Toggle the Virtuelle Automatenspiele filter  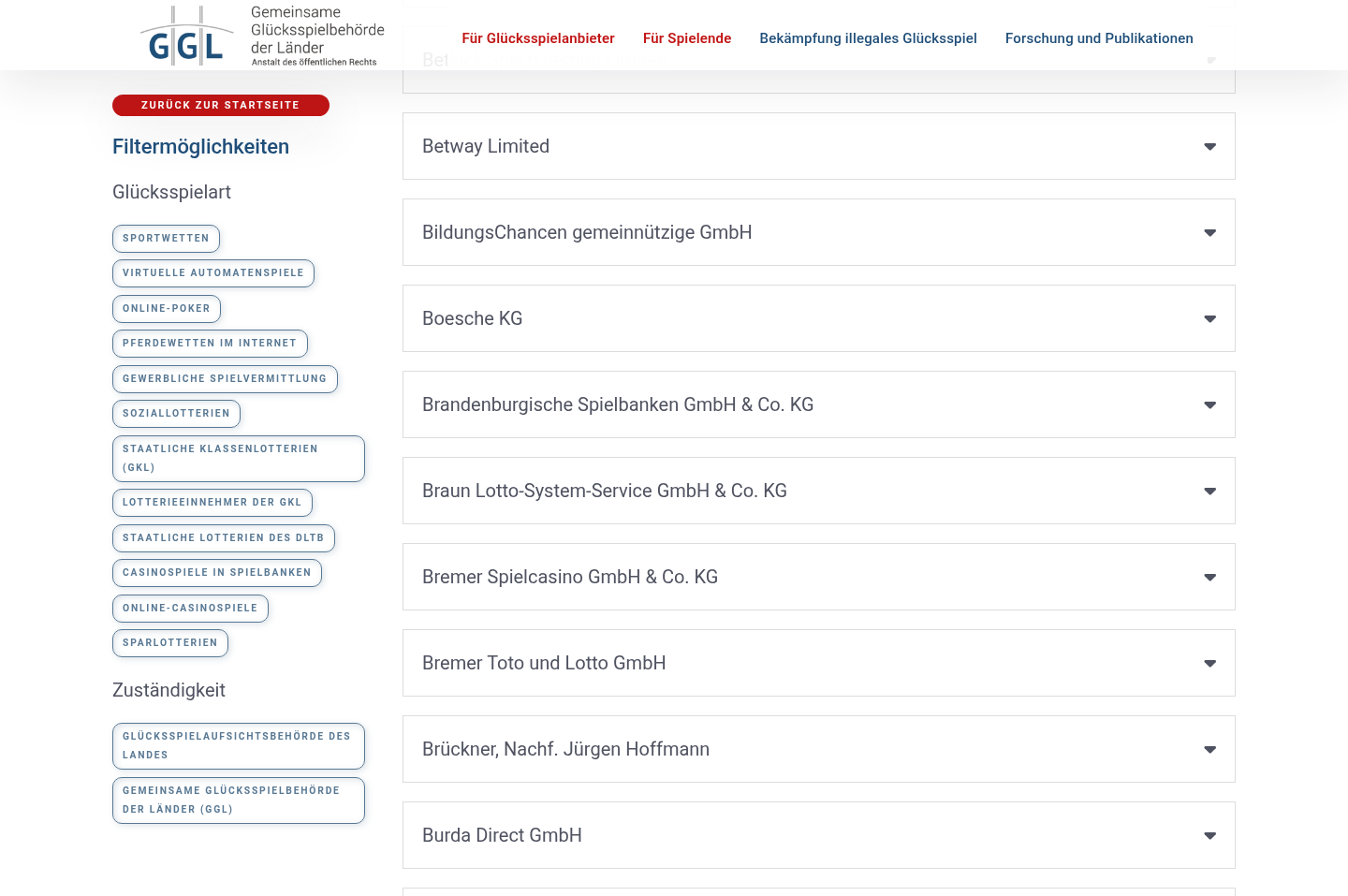coord(213,273)
